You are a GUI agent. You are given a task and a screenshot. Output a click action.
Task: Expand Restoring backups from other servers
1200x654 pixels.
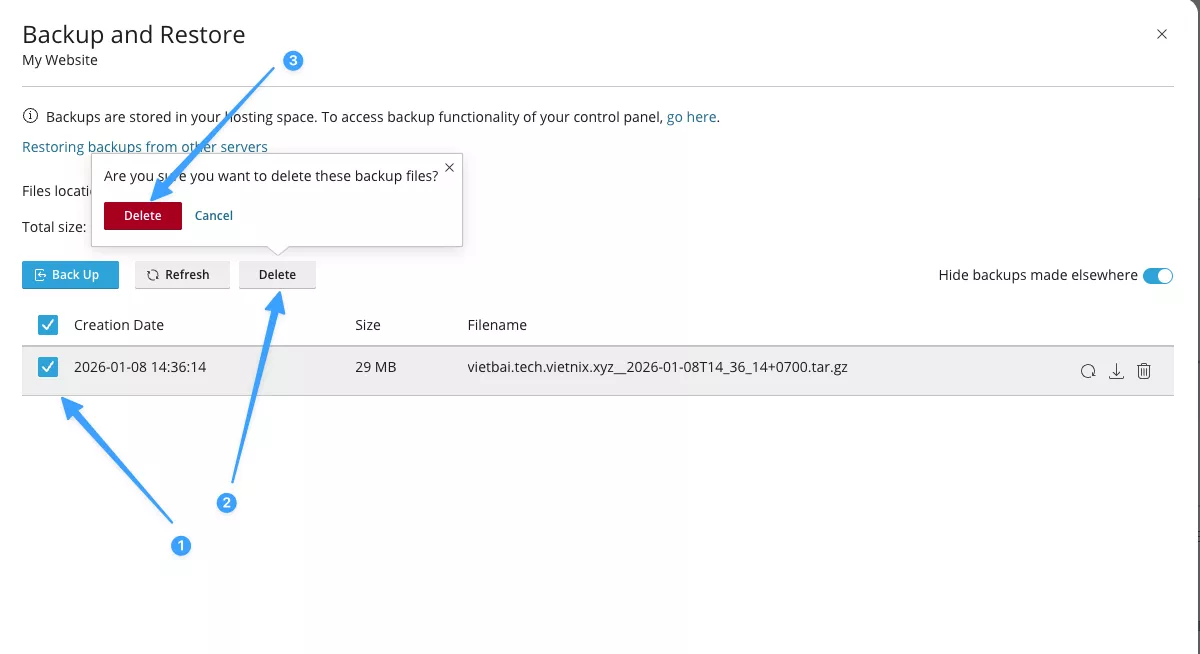click(x=144, y=146)
